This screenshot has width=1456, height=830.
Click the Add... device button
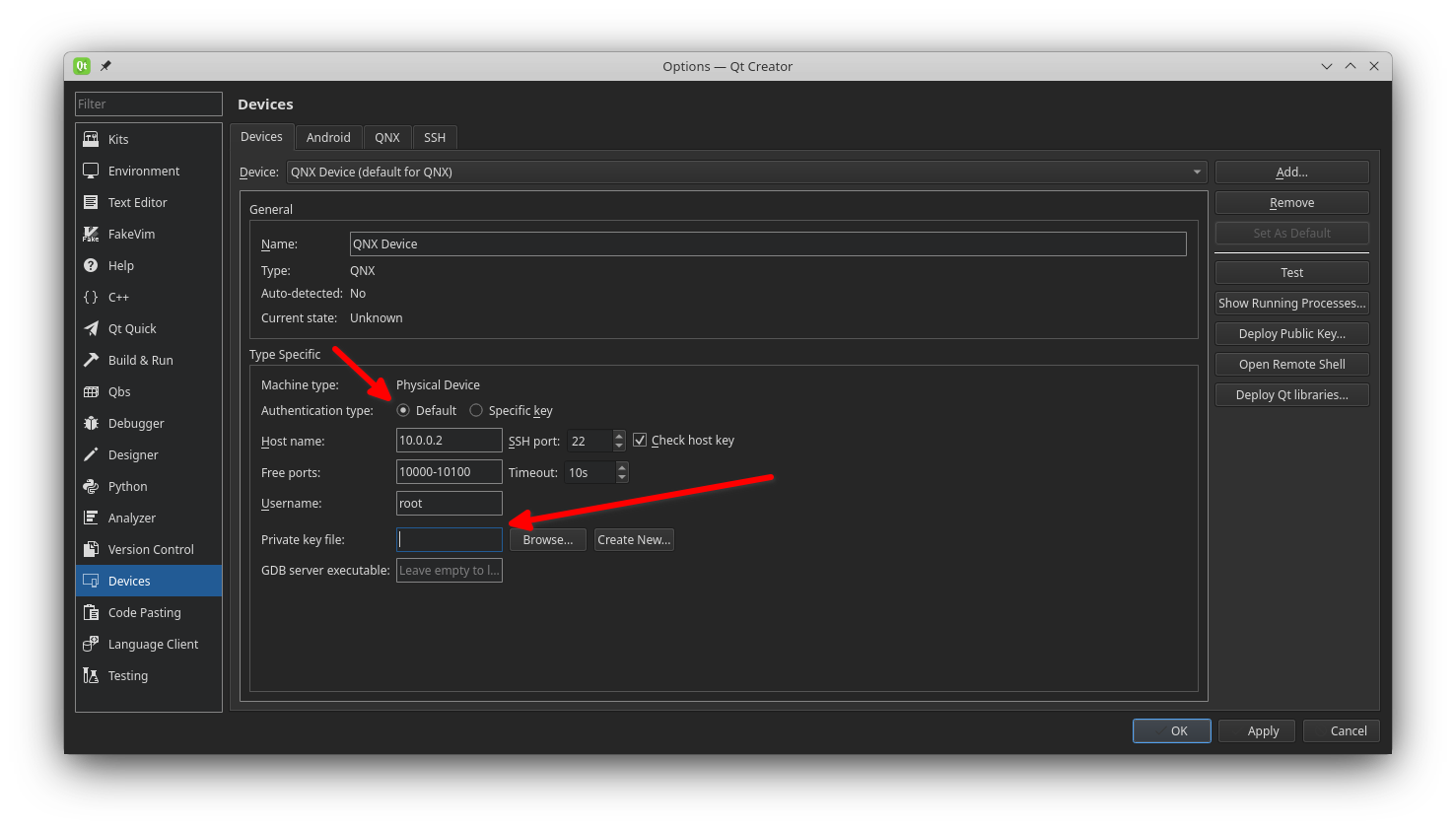(x=1291, y=172)
